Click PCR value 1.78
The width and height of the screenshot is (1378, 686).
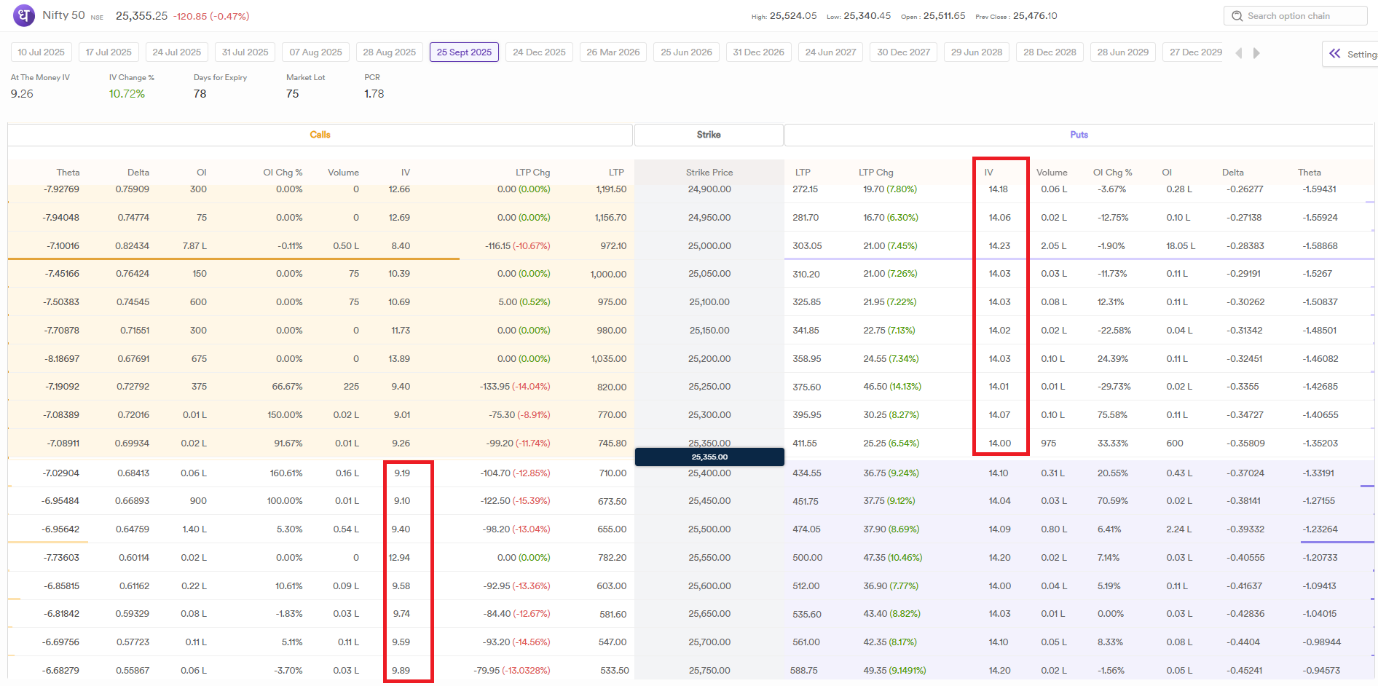click(x=374, y=94)
